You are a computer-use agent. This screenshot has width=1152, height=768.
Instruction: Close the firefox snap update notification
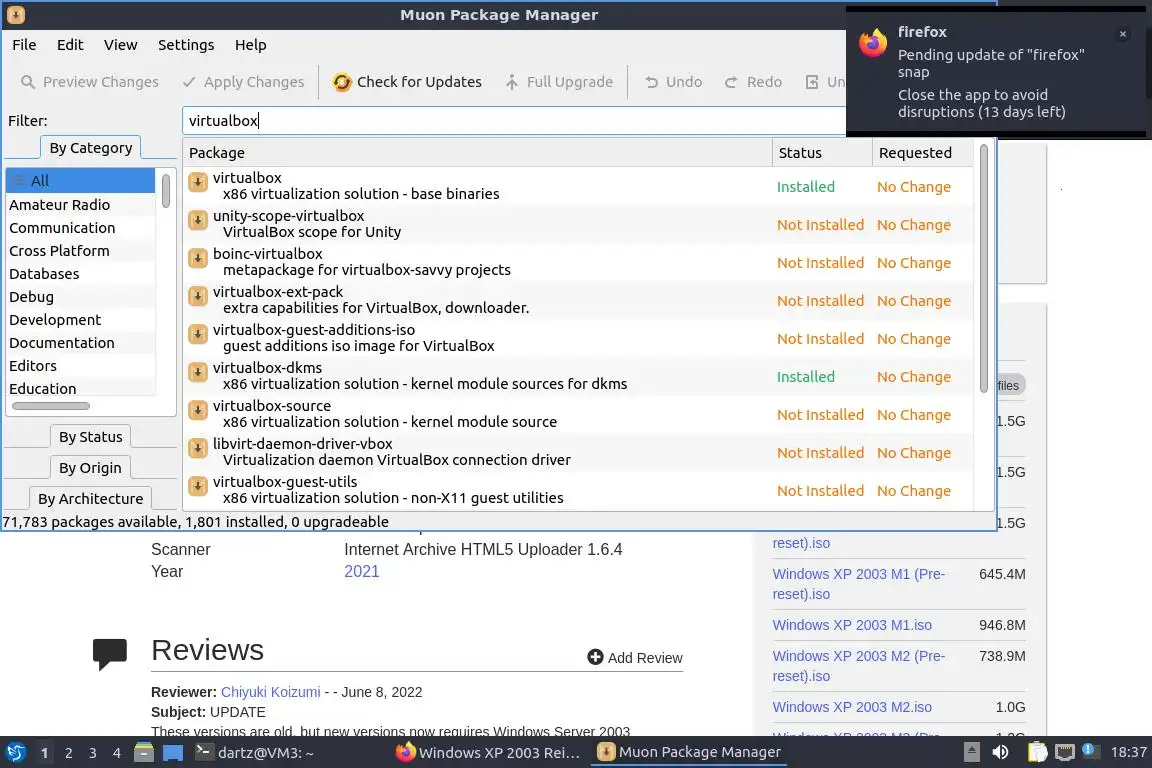(x=1123, y=34)
